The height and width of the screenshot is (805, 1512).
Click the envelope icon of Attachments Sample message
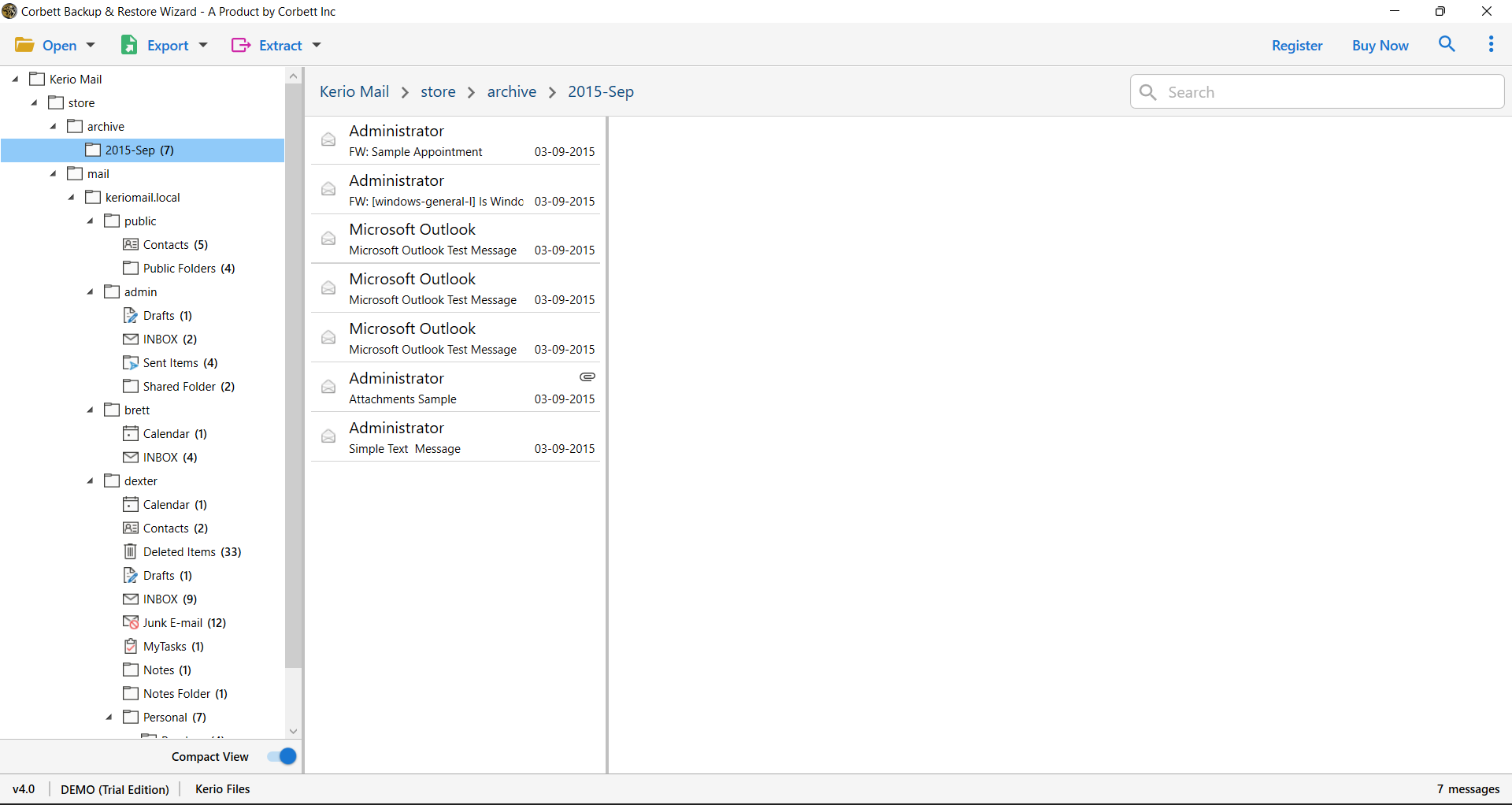pyautogui.click(x=328, y=387)
